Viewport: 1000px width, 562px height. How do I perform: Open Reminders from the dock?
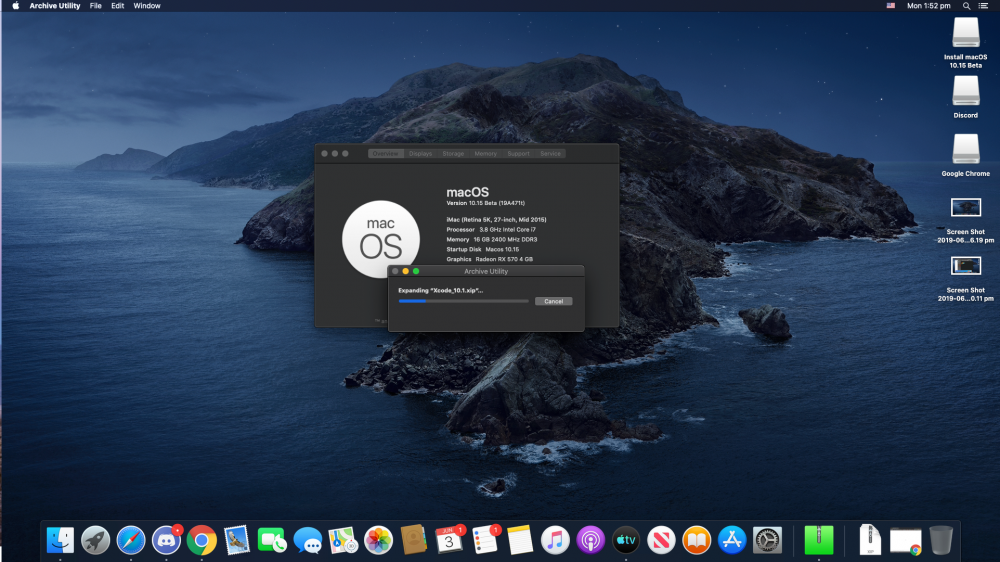click(485, 540)
